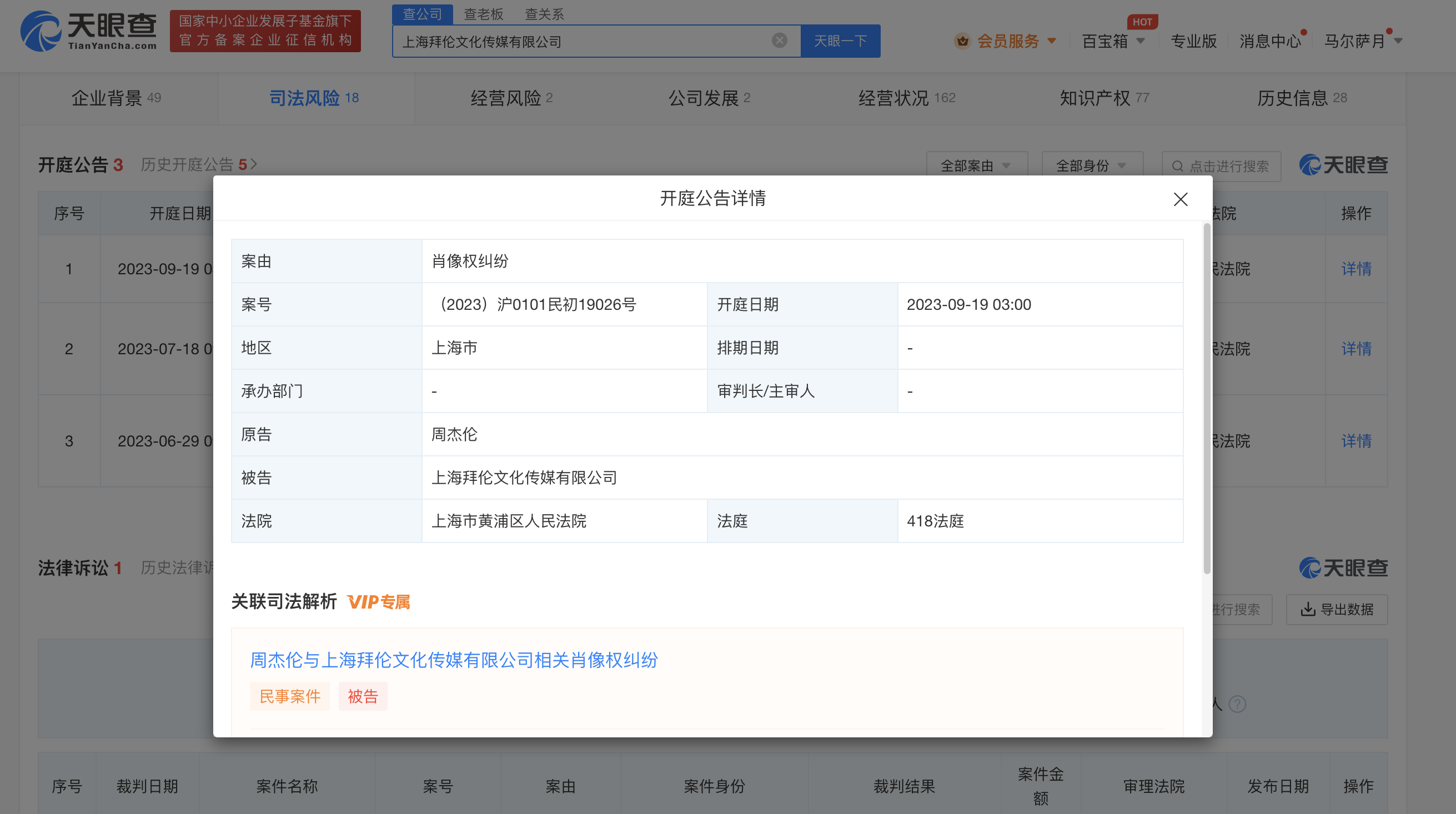Open 详情 for the 2023-09-19 hearing row
Viewport: 1456px width, 814px height.
click(1356, 269)
